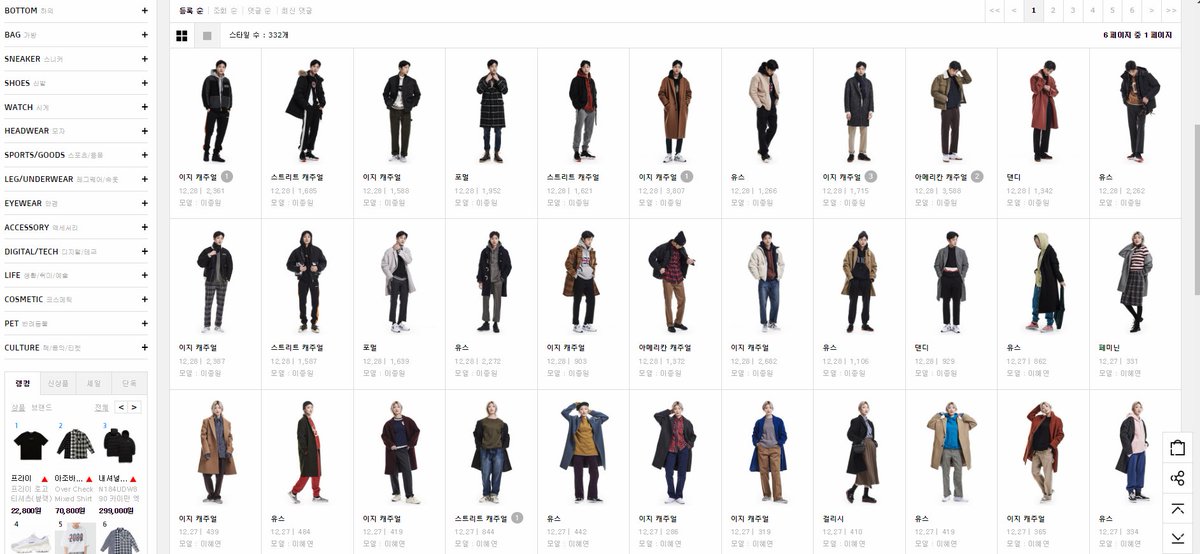Screen dimensions: 1200x554
Task: Sort by 댓글 순
Action: 259,10
